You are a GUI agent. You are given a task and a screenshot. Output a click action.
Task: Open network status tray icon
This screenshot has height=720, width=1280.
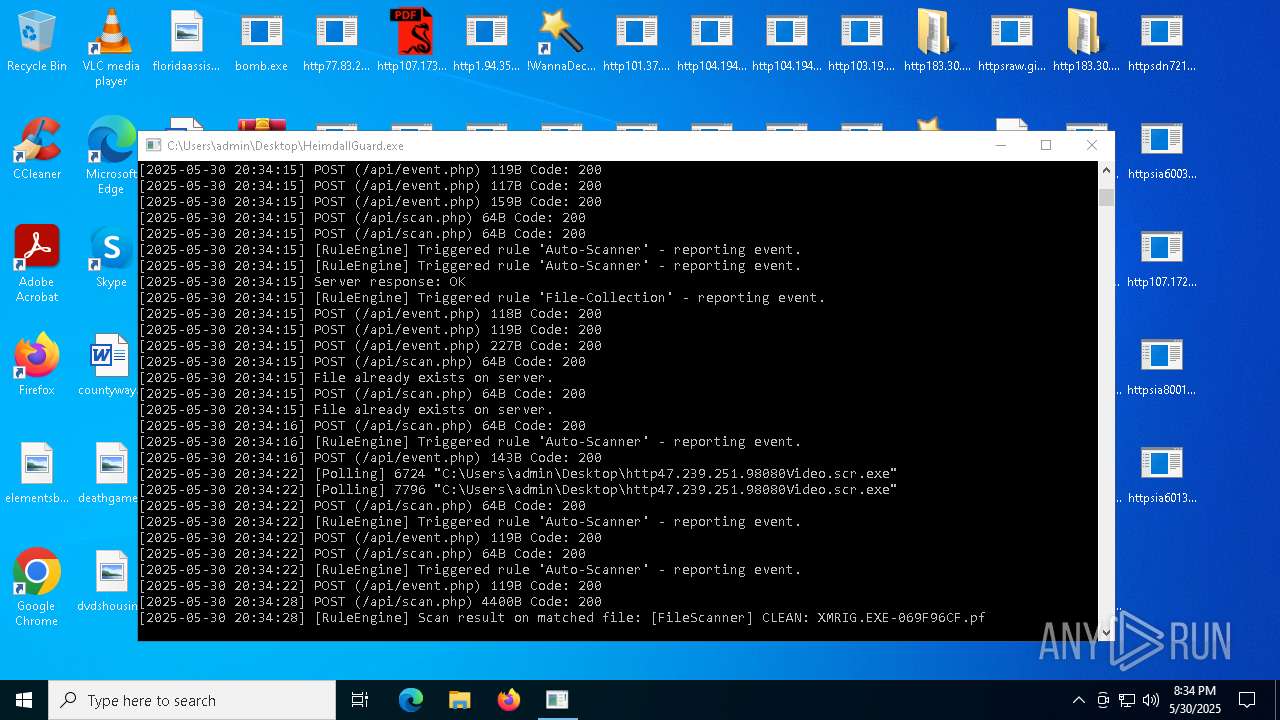(1127, 700)
